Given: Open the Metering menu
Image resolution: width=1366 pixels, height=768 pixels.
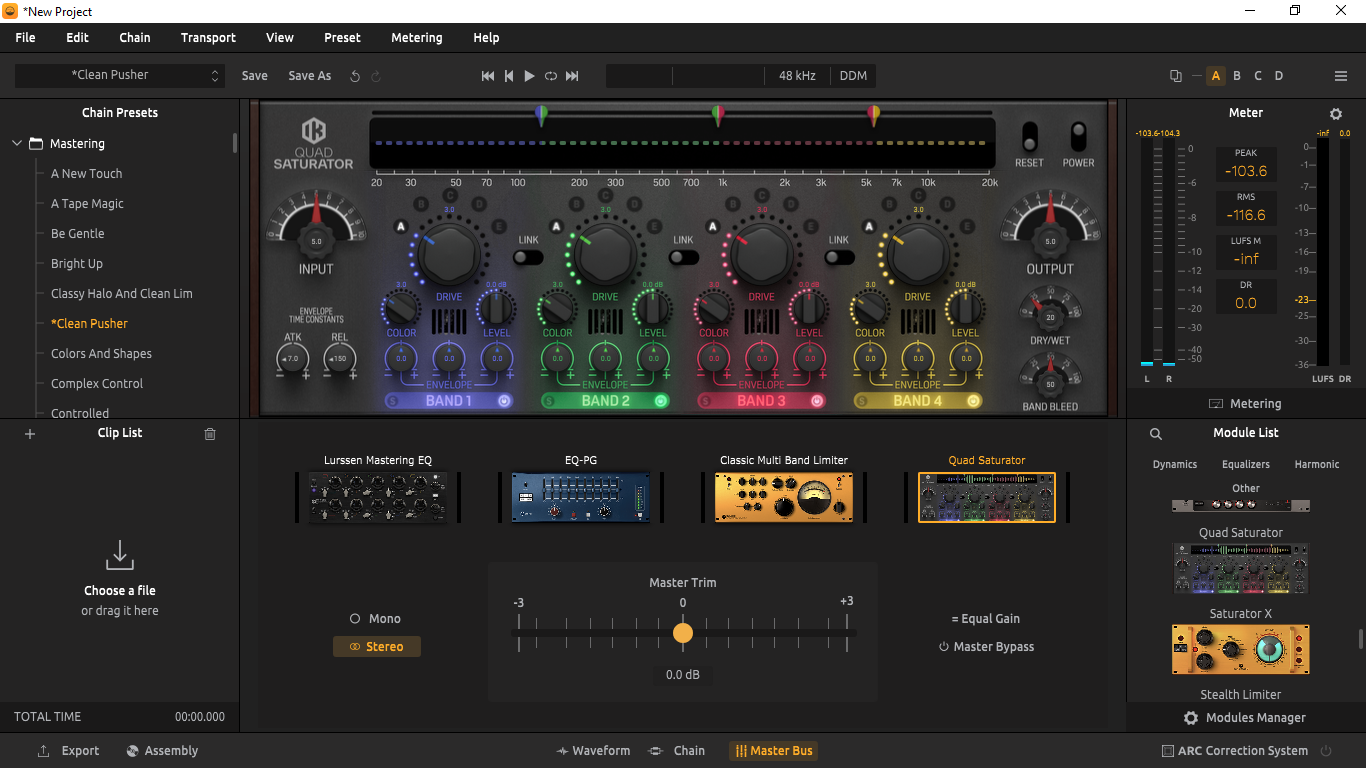Looking at the screenshot, I should (x=416, y=38).
